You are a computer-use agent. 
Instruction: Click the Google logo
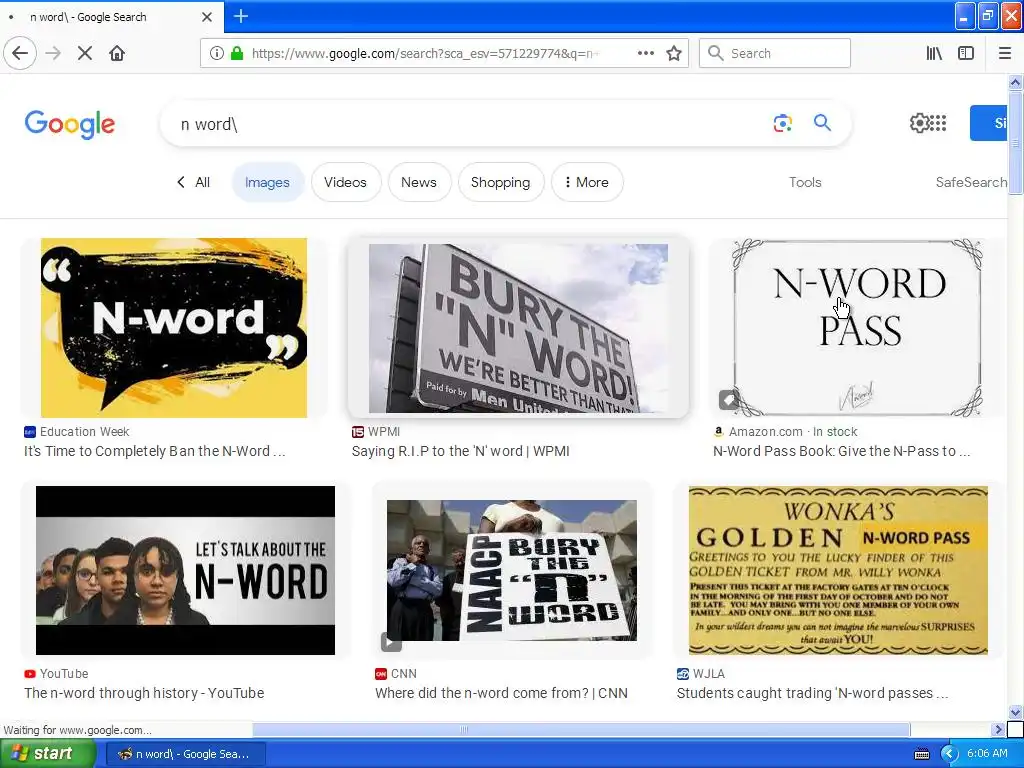tap(70, 124)
